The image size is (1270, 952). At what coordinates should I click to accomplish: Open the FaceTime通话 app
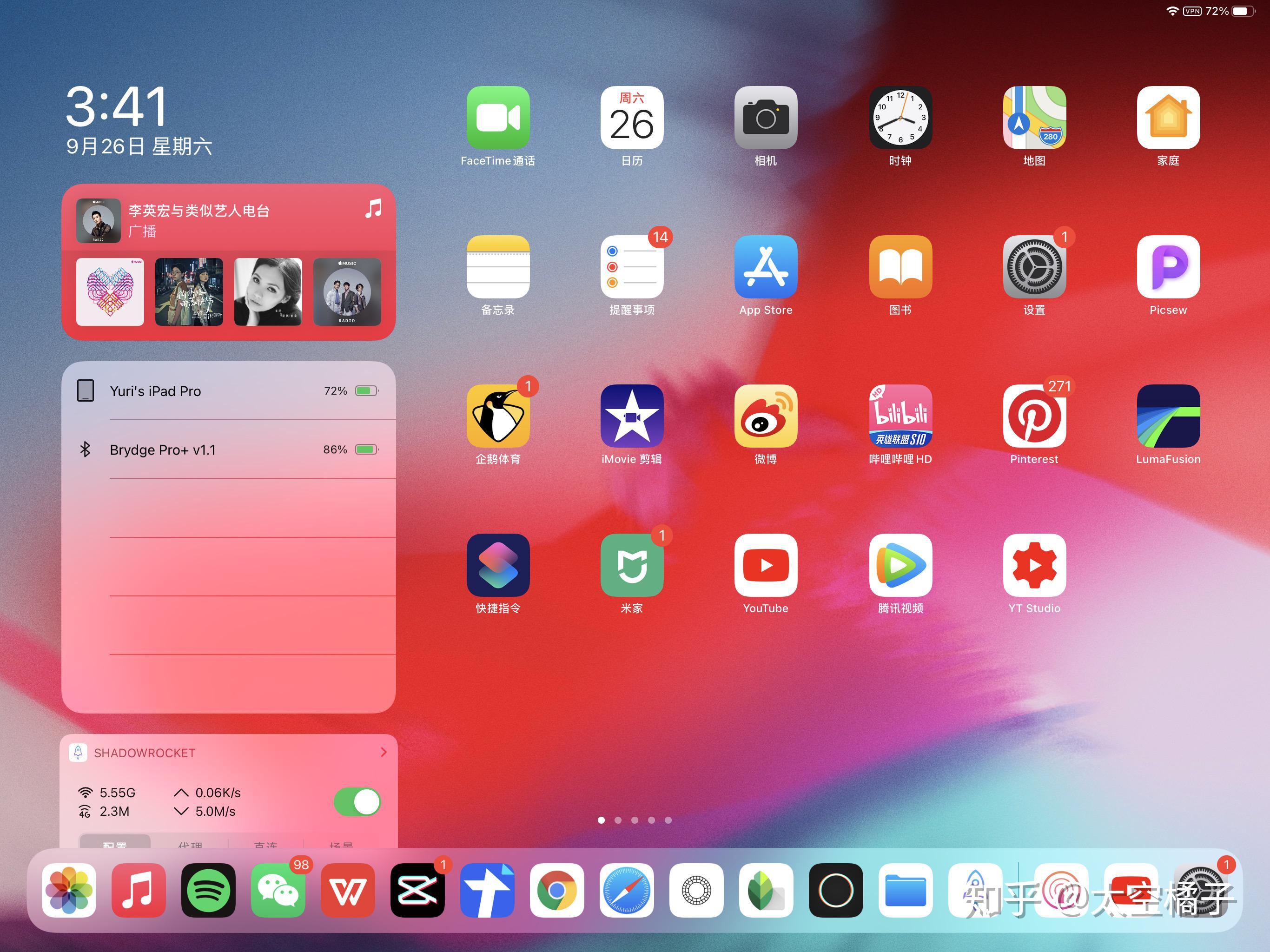click(x=498, y=118)
